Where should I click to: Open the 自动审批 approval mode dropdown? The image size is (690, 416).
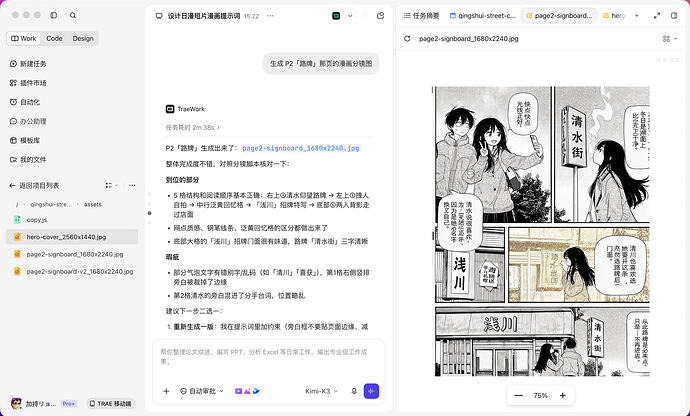[x=202, y=391]
